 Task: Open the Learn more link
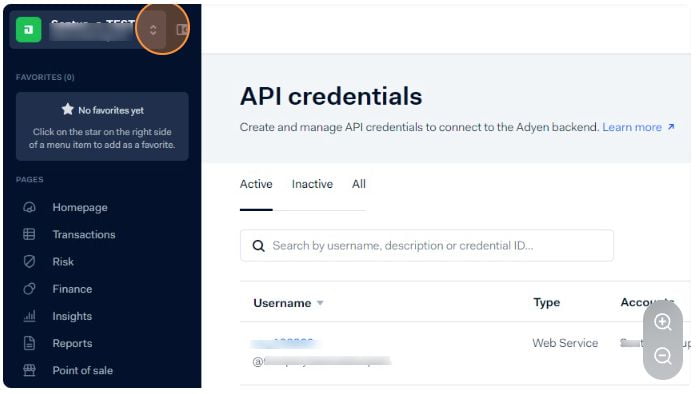point(638,127)
